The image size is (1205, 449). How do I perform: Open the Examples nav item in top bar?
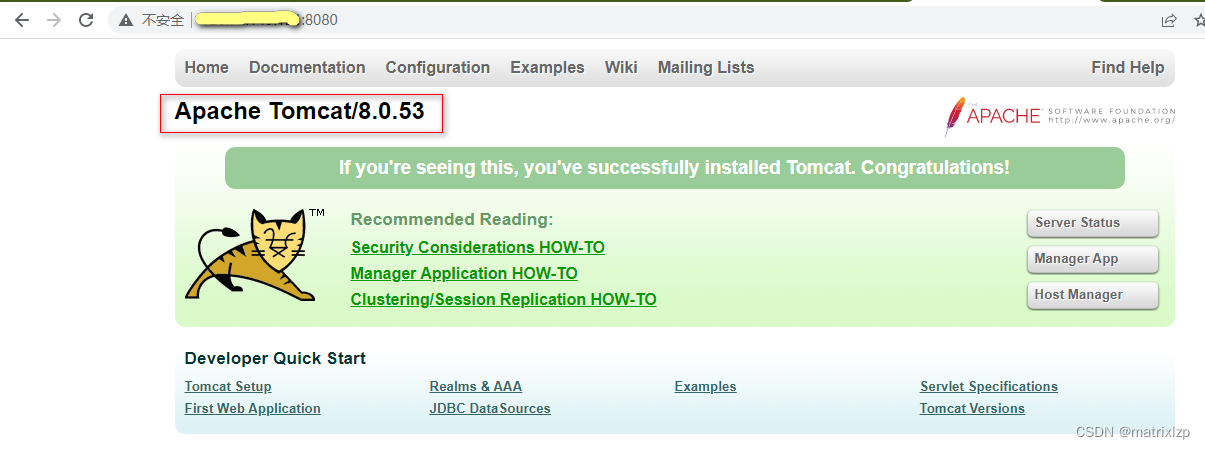[547, 68]
